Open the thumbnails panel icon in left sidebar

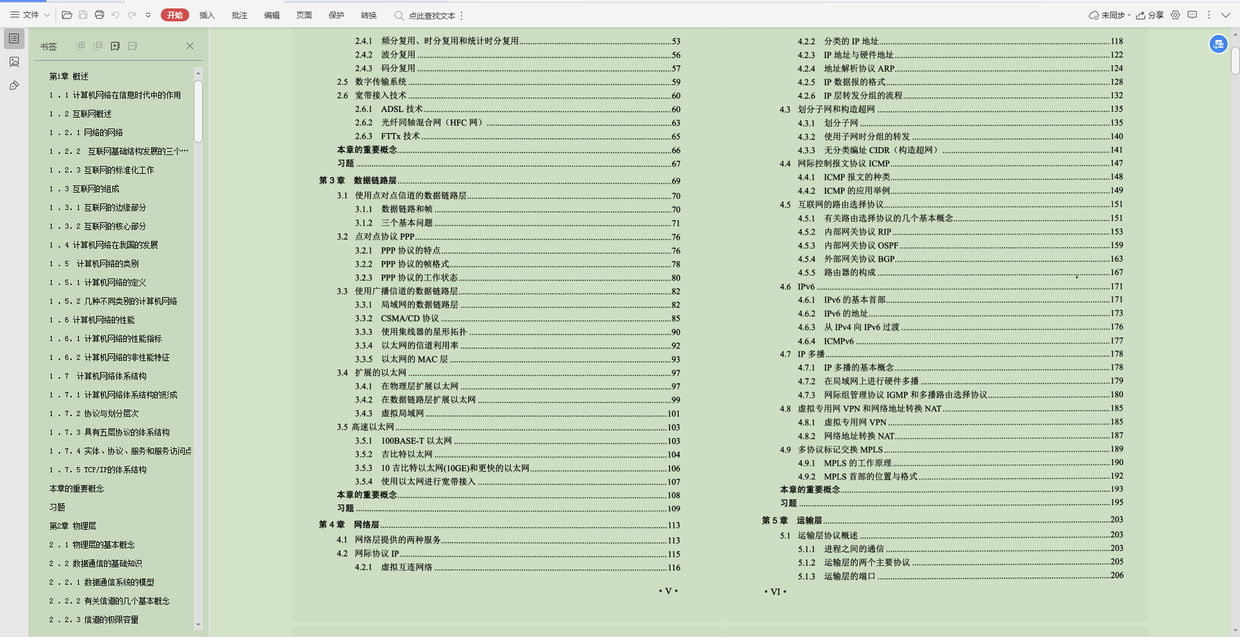(14, 62)
